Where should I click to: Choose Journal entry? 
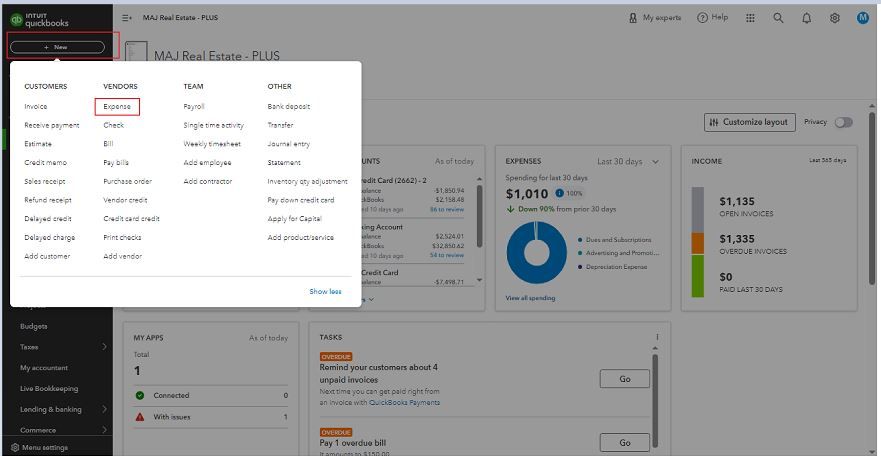[289, 144]
